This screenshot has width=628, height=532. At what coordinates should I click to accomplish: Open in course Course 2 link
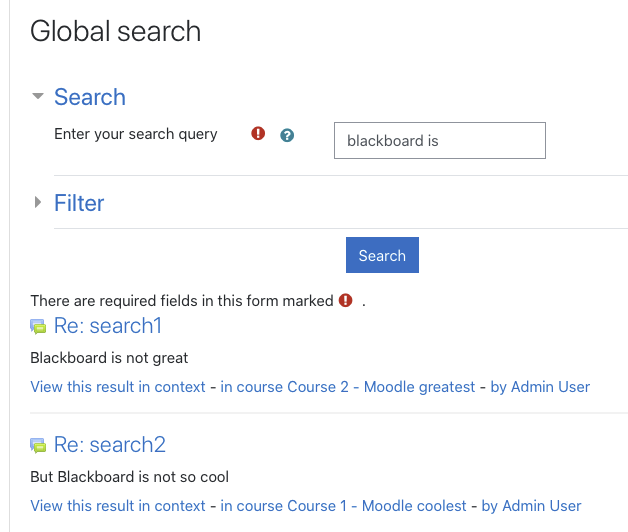coord(284,387)
